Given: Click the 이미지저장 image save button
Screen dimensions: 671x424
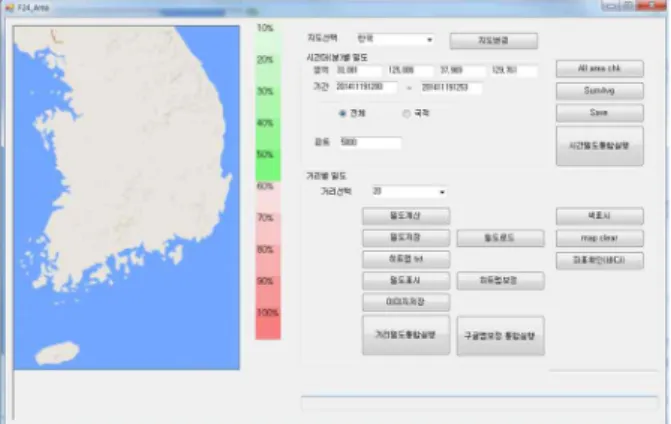Looking at the screenshot, I should pyautogui.click(x=406, y=302).
